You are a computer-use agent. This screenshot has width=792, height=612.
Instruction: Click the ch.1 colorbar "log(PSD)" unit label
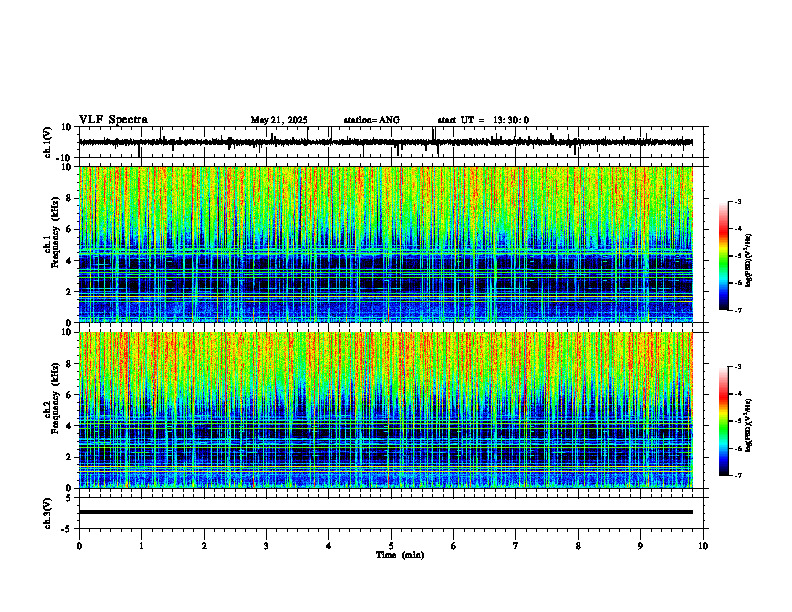(749, 261)
